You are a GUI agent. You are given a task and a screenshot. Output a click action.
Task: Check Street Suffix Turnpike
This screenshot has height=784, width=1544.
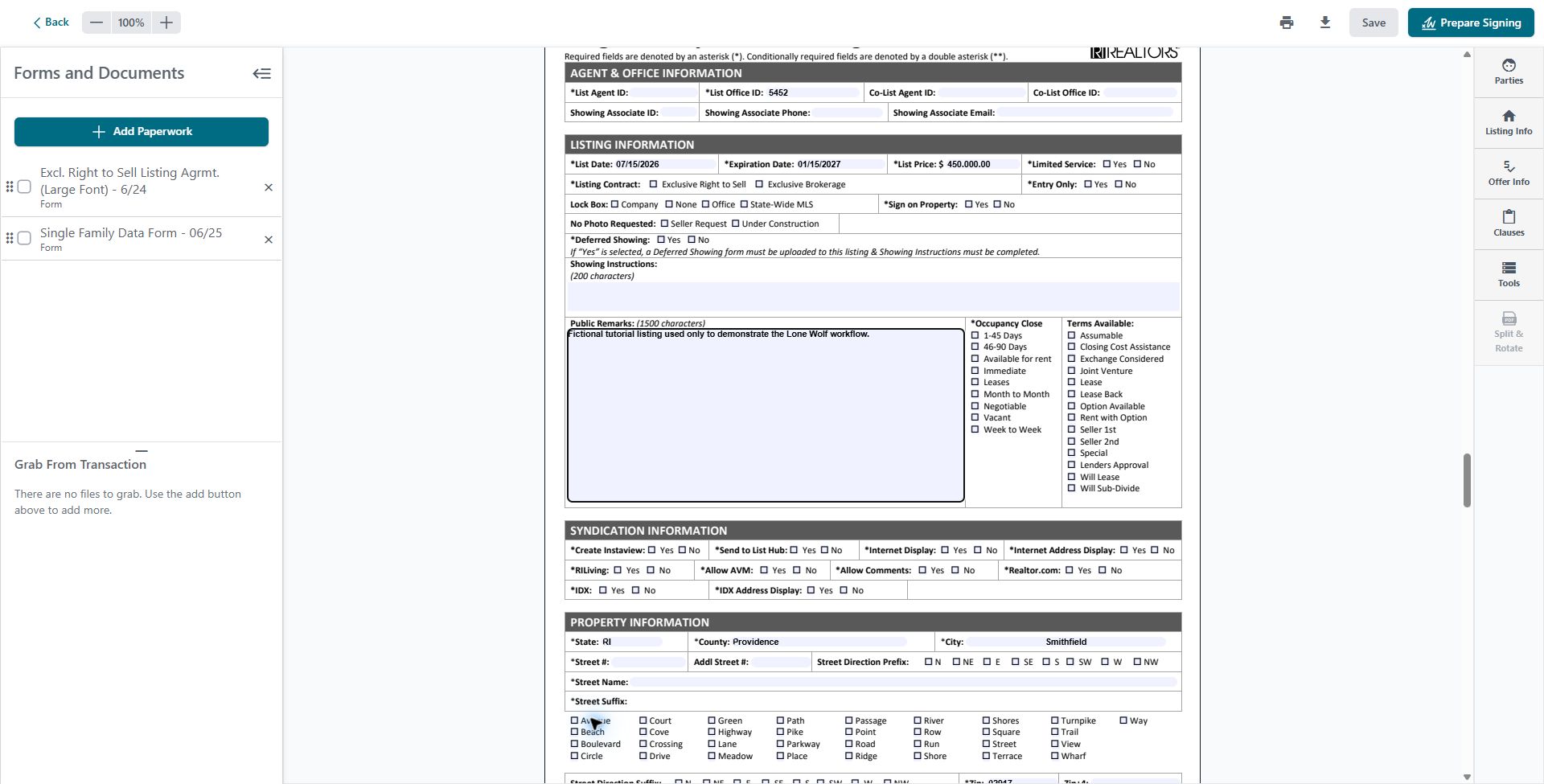pos(1054,720)
